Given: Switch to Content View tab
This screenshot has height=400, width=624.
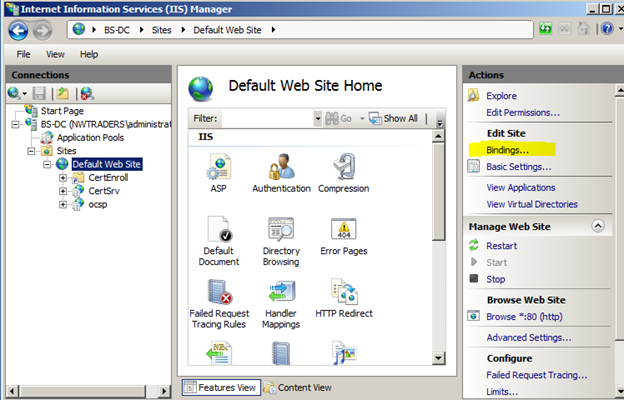Looking at the screenshot, I should click(x=297, y=387).
